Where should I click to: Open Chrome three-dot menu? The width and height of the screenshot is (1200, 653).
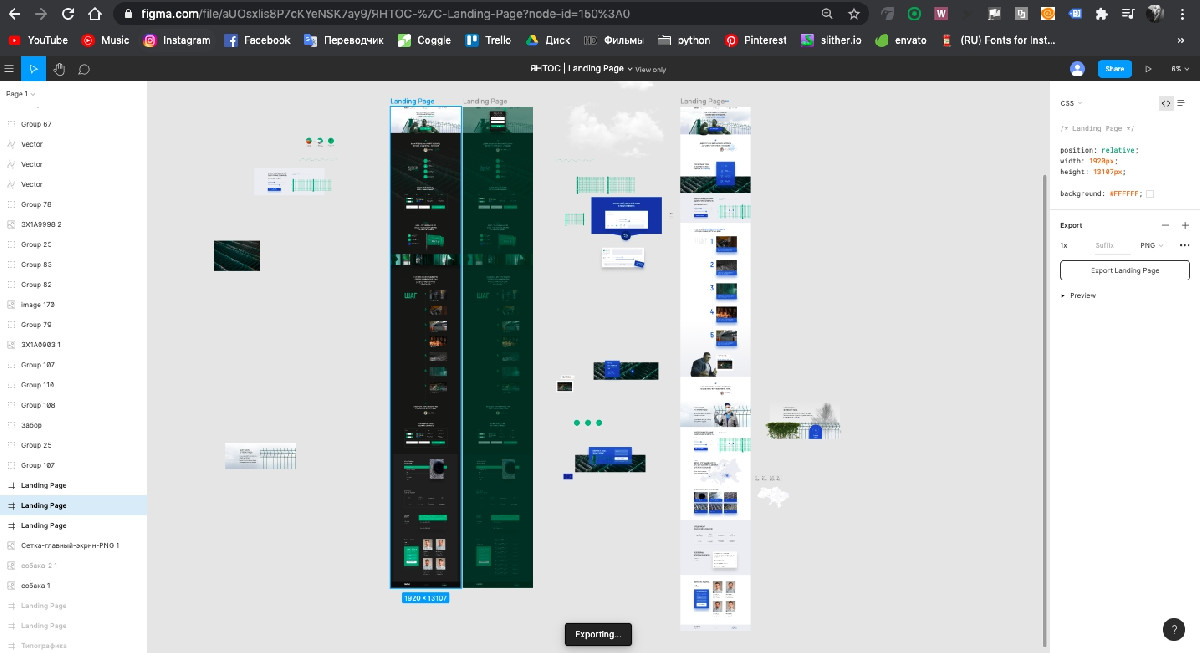(1181, 14)
